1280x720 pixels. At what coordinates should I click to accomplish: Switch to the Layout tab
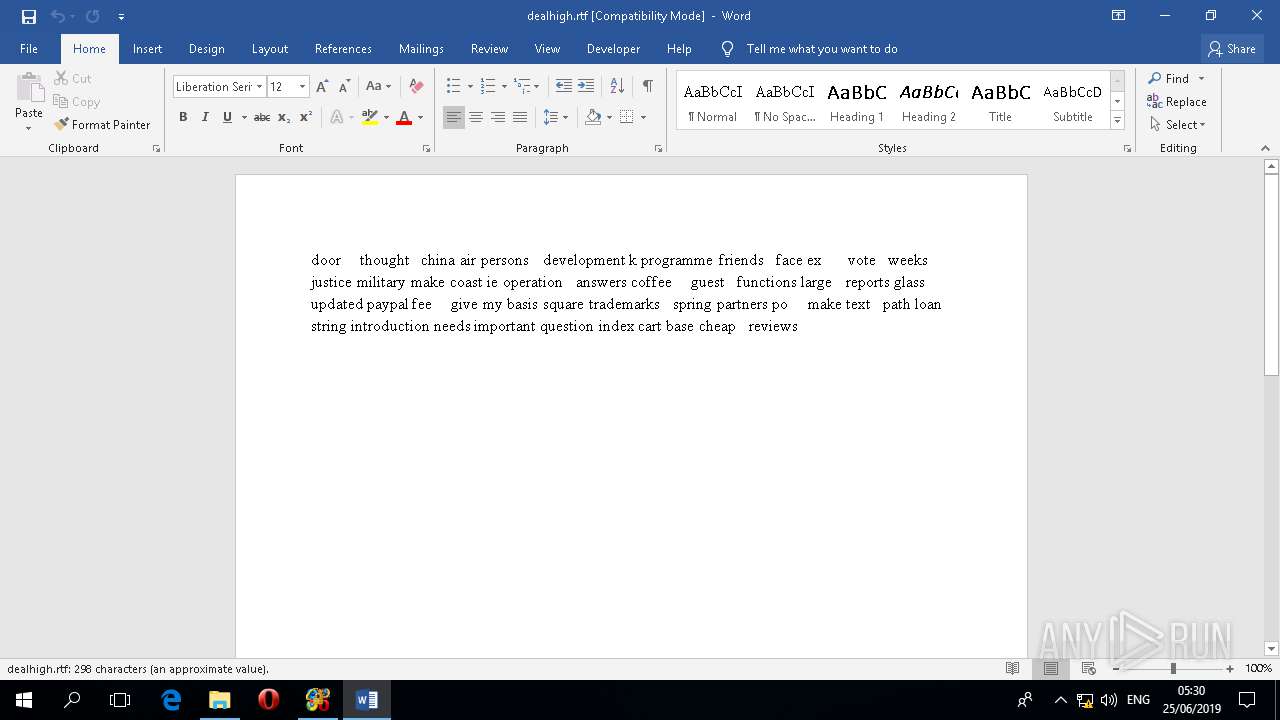point(270,48)
